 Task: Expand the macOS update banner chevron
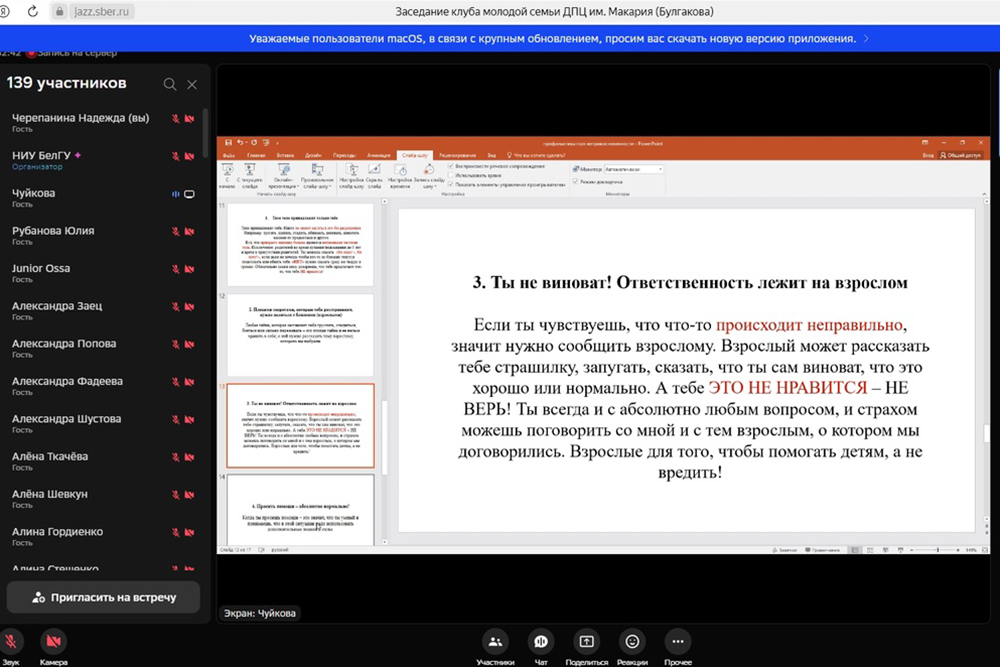coord(866,39)
